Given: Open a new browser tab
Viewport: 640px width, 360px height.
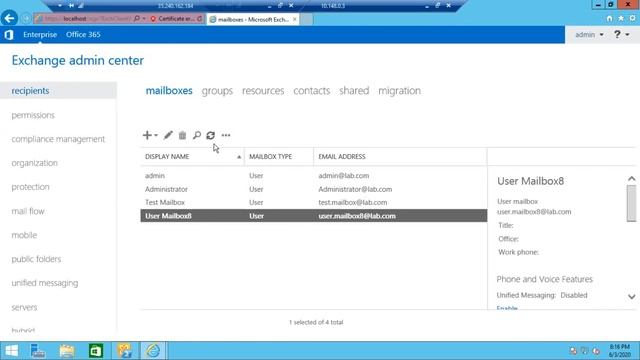Looking at the screenshot, I should point(307,19).
